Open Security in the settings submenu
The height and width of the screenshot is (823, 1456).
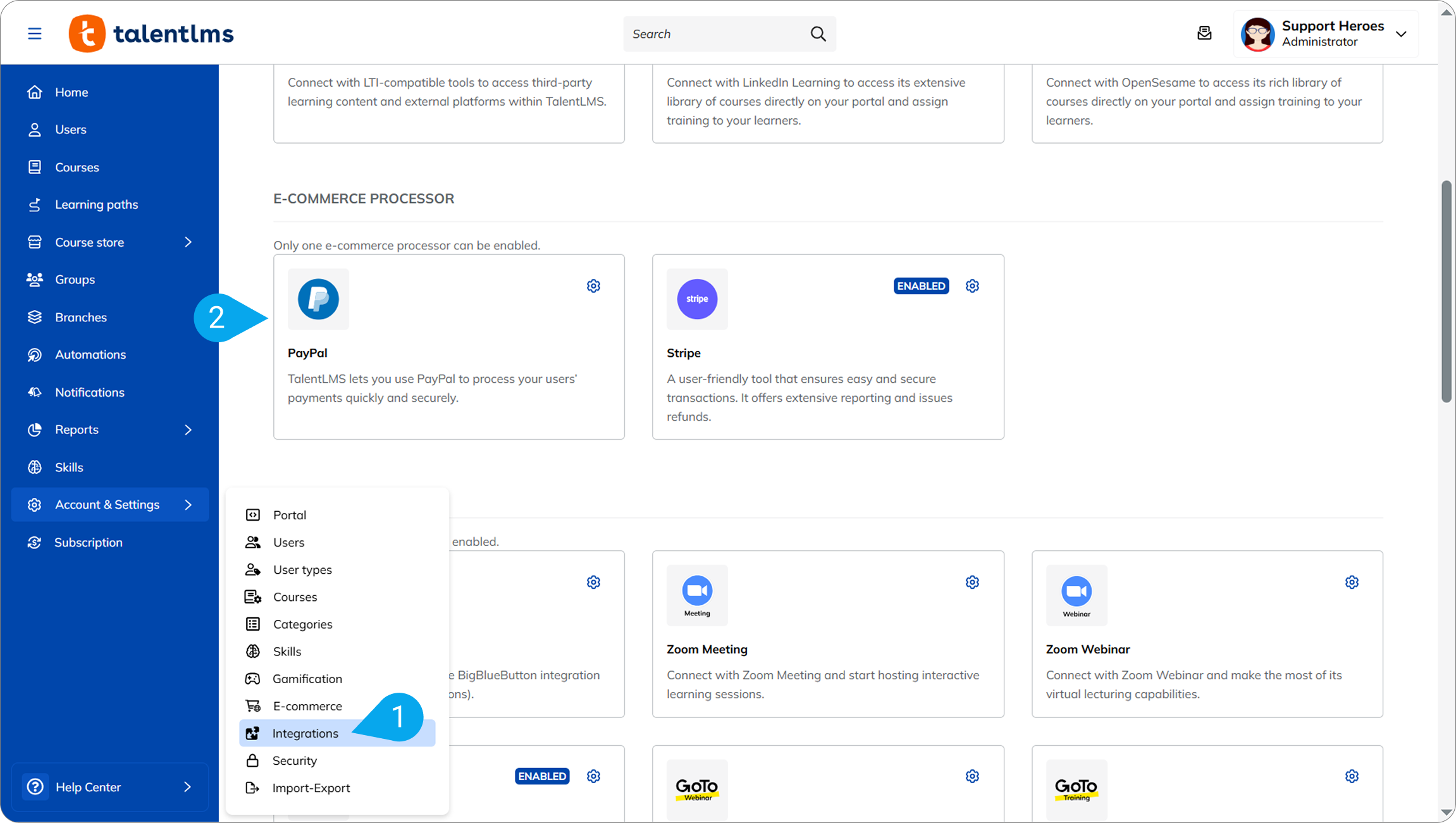[x=295, y=760]
